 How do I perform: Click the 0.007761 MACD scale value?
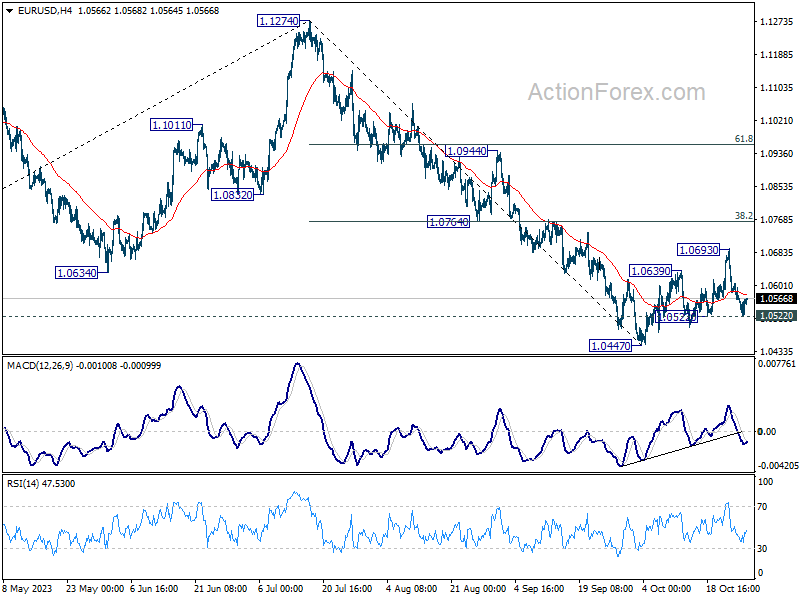pos(777,364)
